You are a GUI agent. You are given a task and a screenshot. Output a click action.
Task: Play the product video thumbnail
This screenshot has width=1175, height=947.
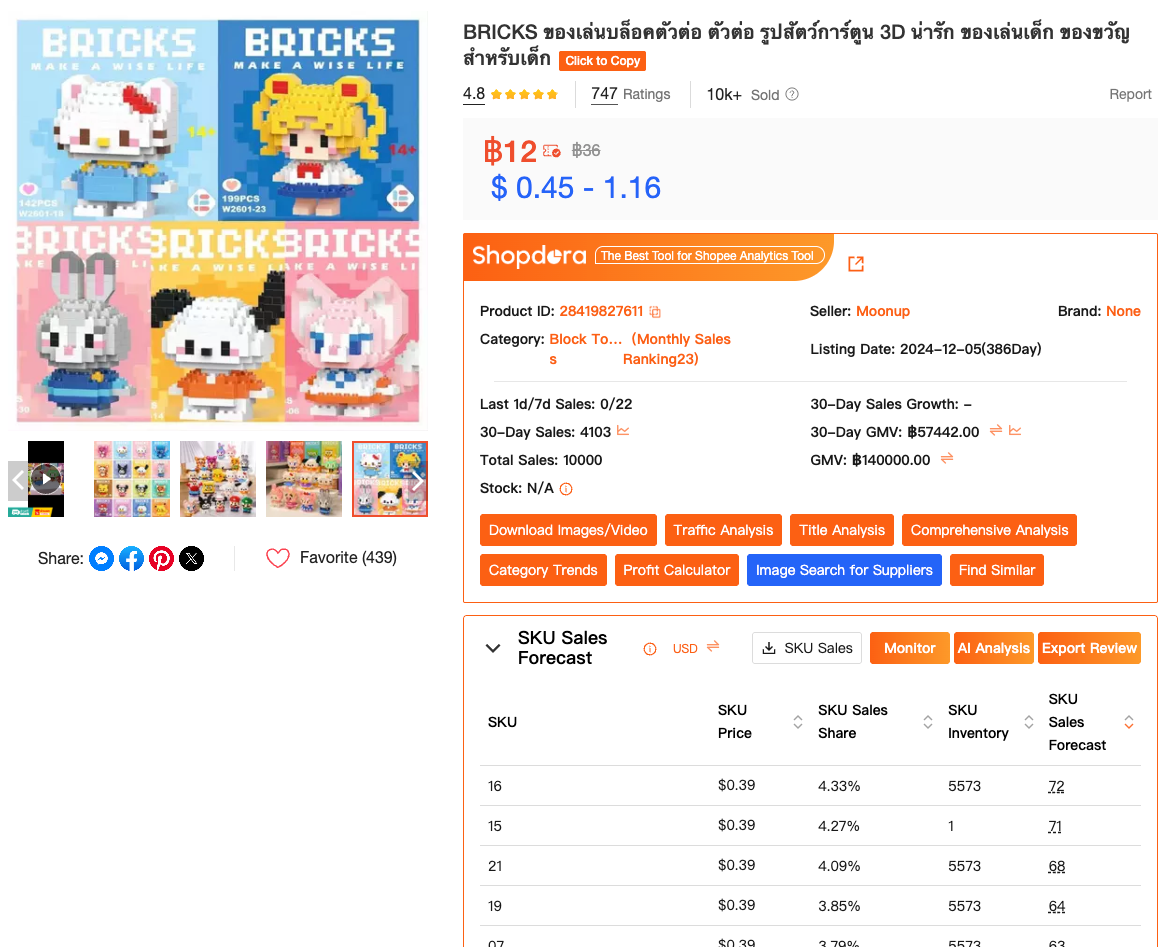(x=46, y=479)
